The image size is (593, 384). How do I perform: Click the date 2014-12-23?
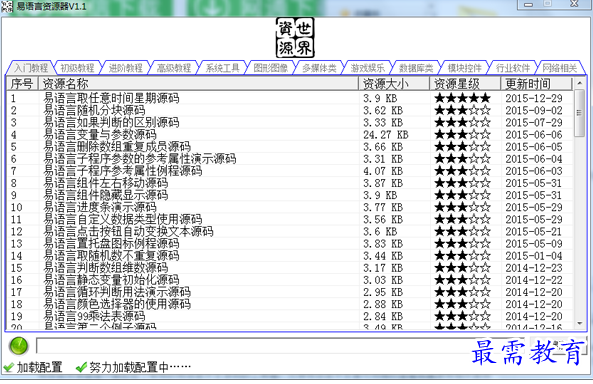coord(534,268)
